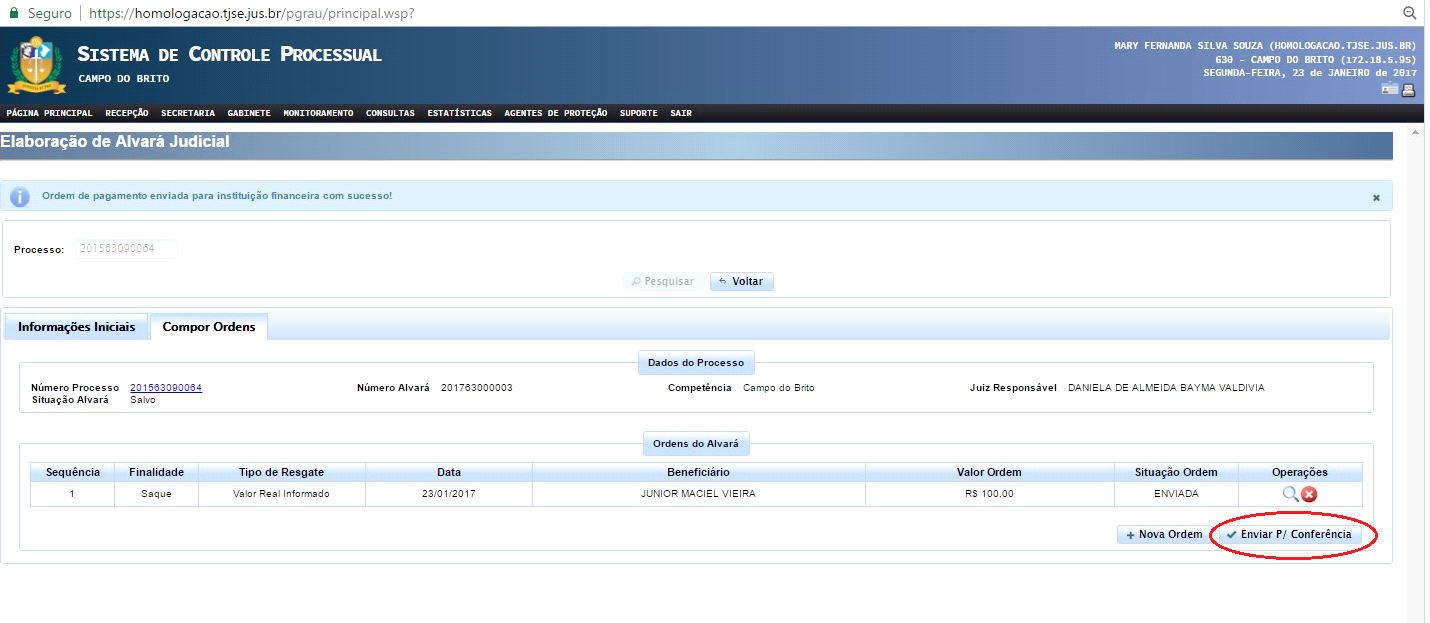Click the green padlock security icon
Viewport: 1430px width, 623px height.
click(x=14, y=14)
